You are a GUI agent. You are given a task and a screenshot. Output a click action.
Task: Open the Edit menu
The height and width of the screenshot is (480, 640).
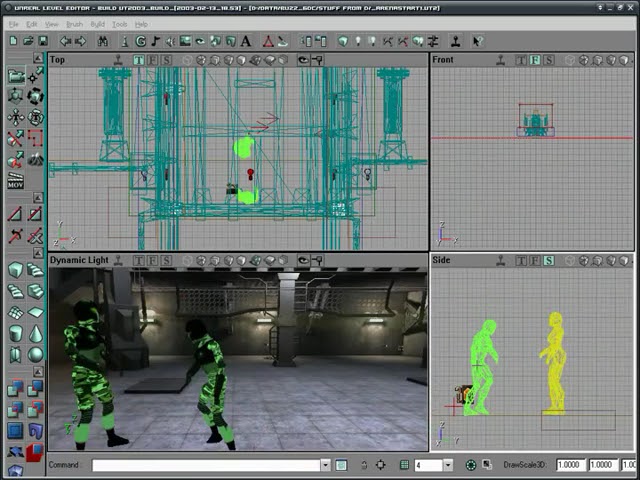[31, 24]
